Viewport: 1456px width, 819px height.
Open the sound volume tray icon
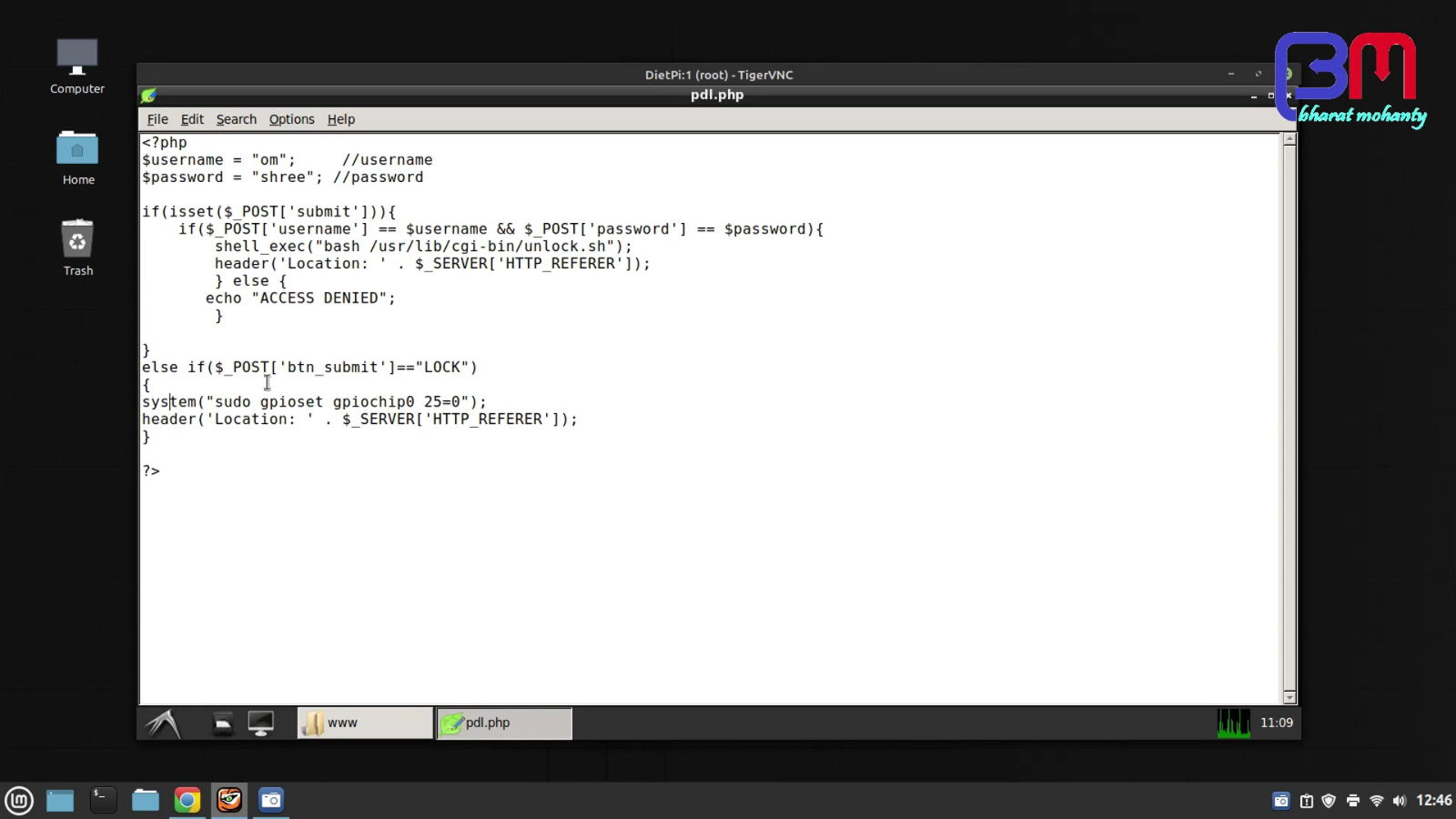coord(1399,801)
